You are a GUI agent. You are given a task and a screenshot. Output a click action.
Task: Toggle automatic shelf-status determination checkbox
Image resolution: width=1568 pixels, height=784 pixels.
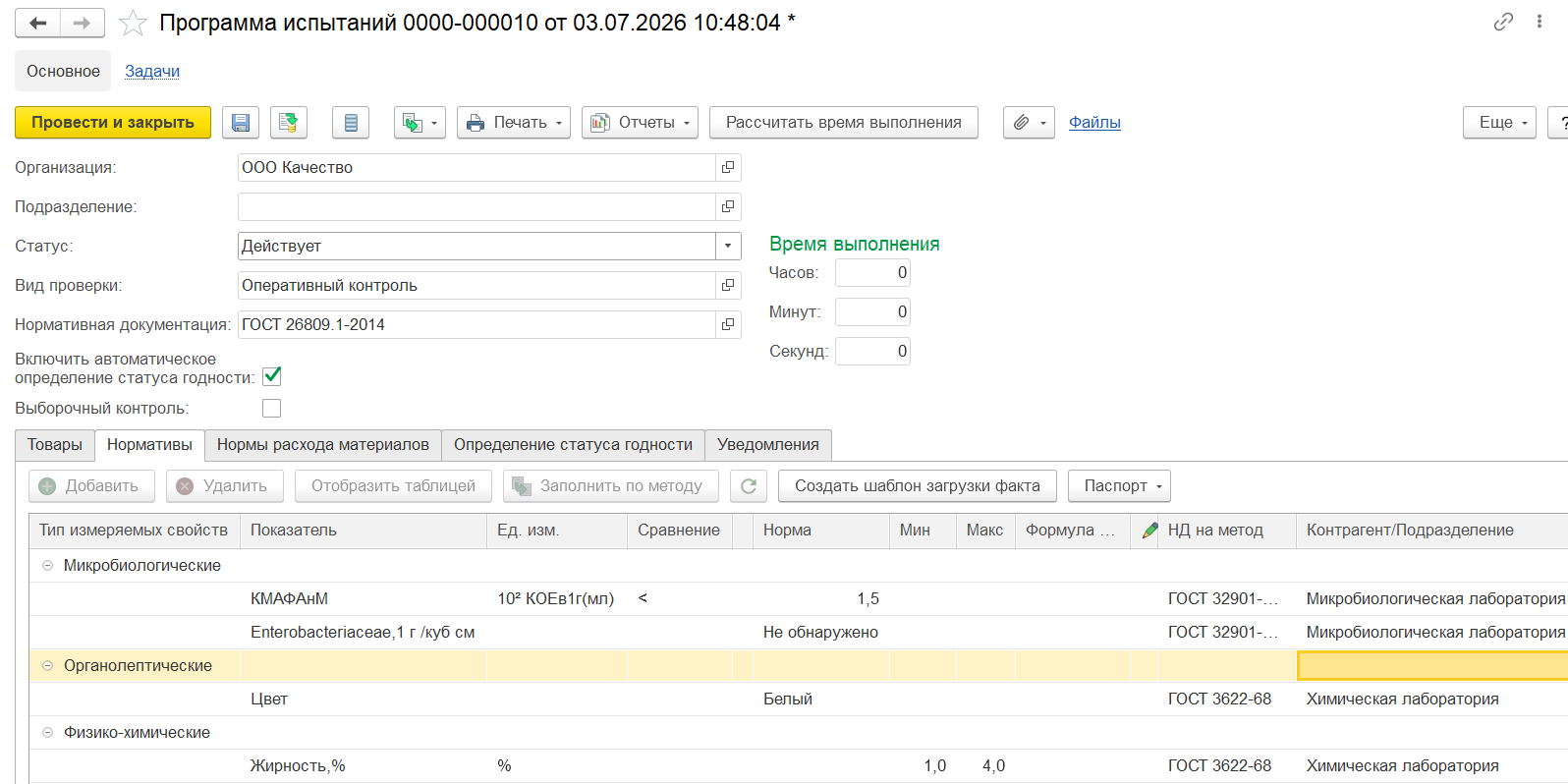pyautogui.click(x=272, y=376)
